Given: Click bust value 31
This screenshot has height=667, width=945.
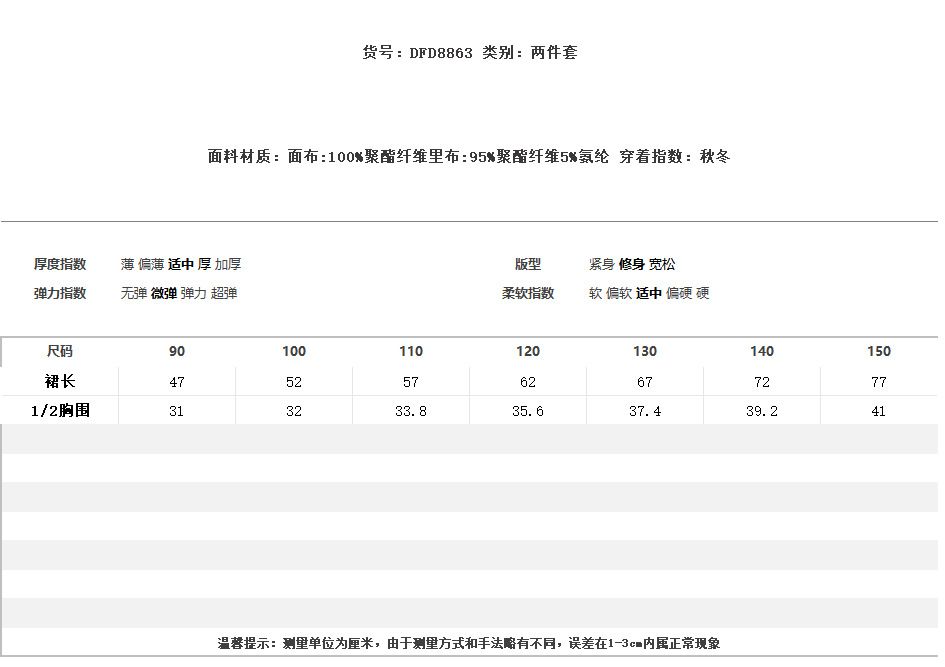Looking at the screenshot, I should click(177, 412).
